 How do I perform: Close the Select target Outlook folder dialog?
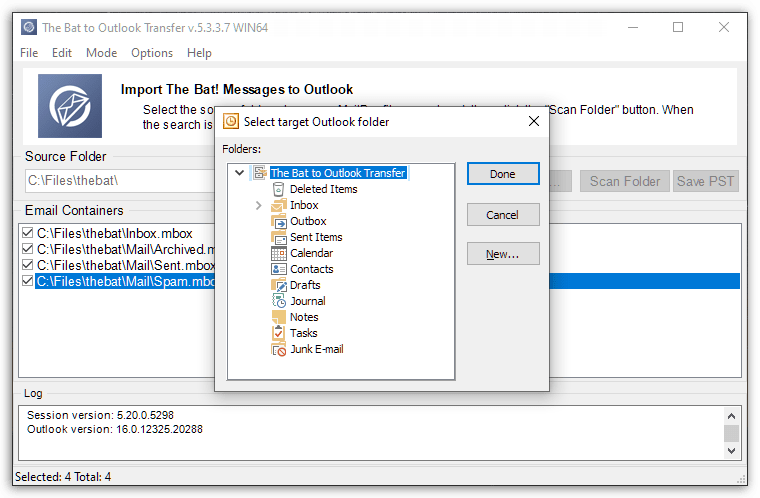(x=534, y=121)
